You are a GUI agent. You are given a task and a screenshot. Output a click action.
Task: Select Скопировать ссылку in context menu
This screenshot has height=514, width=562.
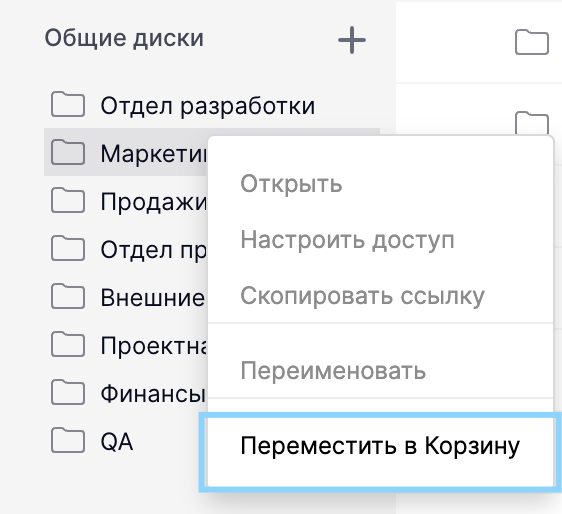pos(362,296)
